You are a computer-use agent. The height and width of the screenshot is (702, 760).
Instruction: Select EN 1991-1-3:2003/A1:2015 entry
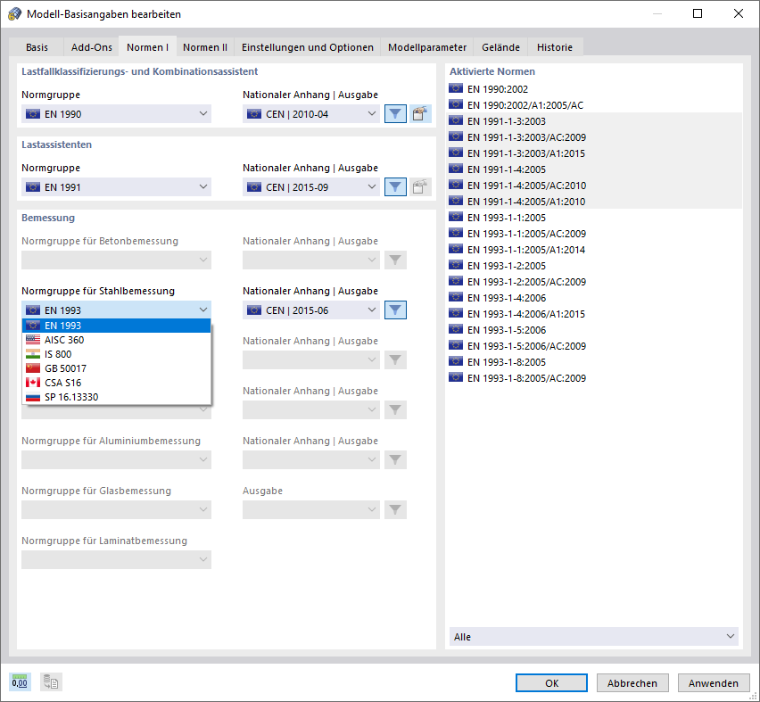click(594, 153)
